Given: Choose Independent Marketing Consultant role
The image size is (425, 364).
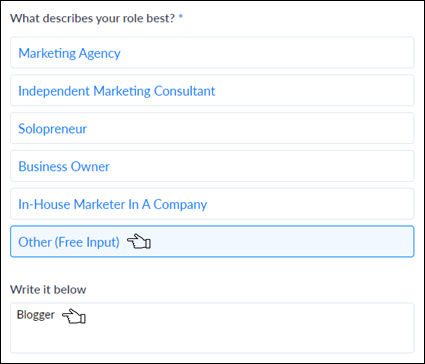Looking at the screenshot, I should click(212, 90).
